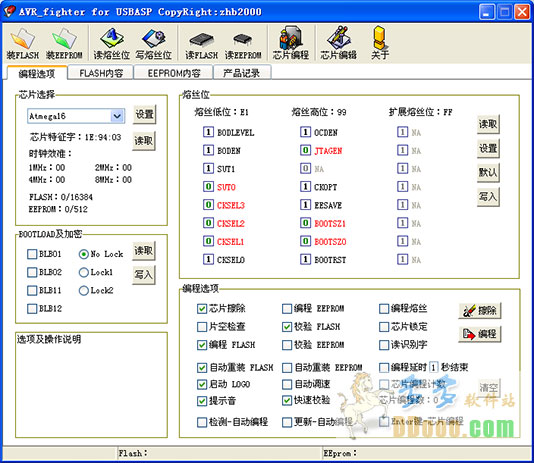Click the 擦除 erase button with eraser icon
This screenshot has width=534, height=463.
480,310
